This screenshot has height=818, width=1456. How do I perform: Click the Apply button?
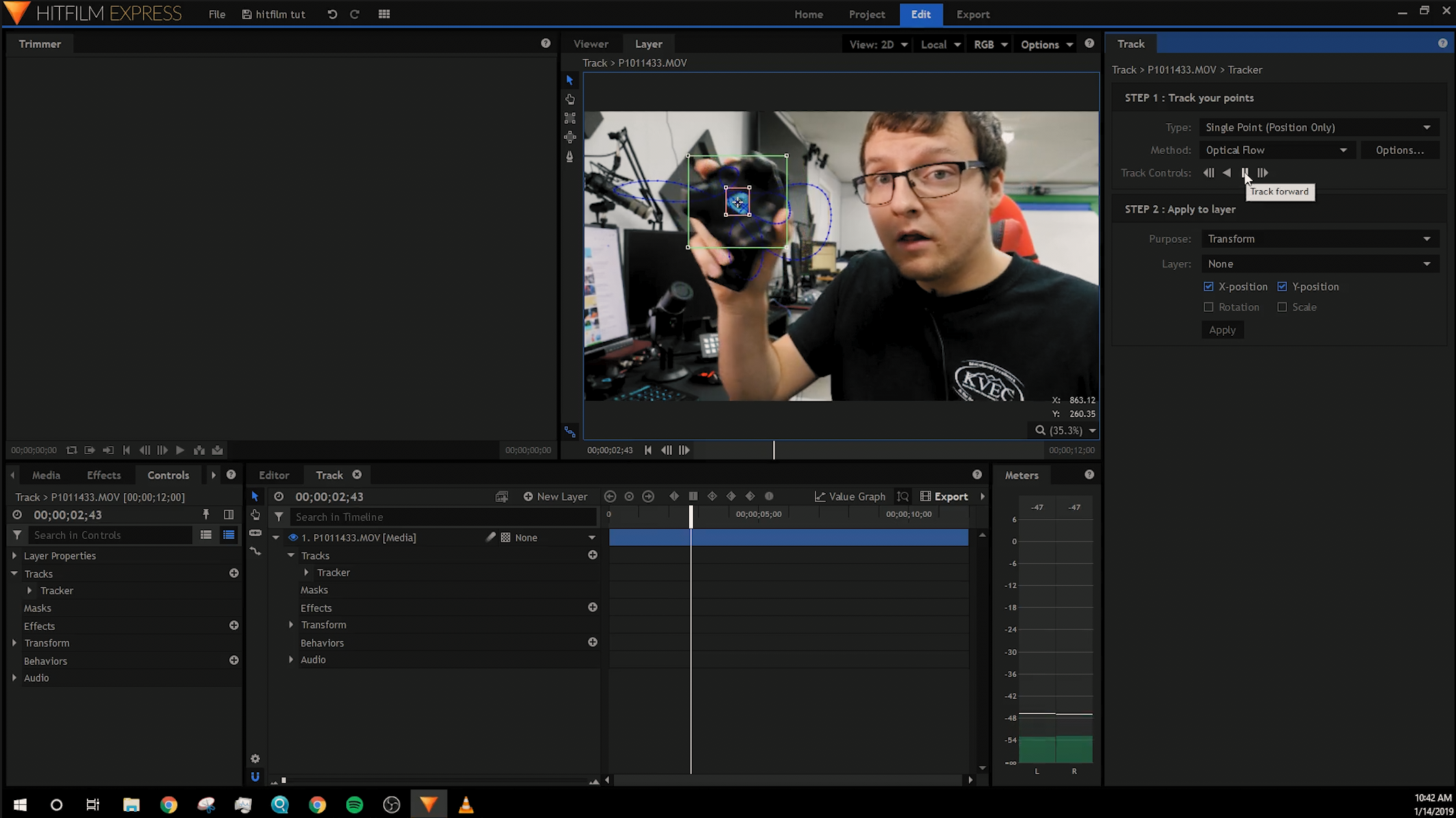tap(1222, 330)
